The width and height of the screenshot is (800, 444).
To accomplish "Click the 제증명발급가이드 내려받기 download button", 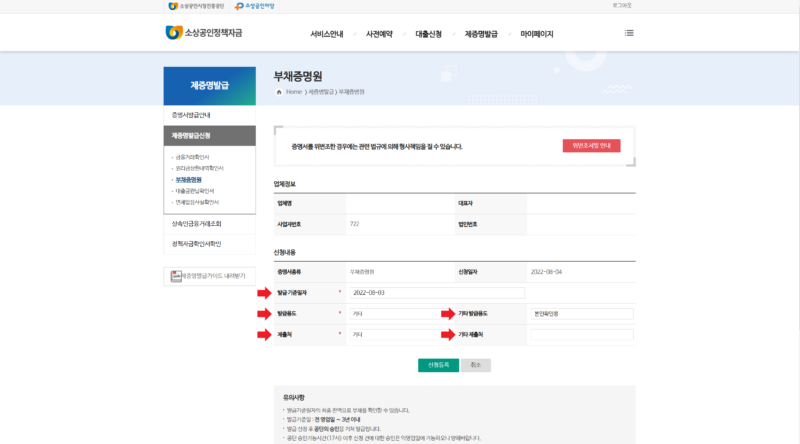I will click(x=210, y=276).
